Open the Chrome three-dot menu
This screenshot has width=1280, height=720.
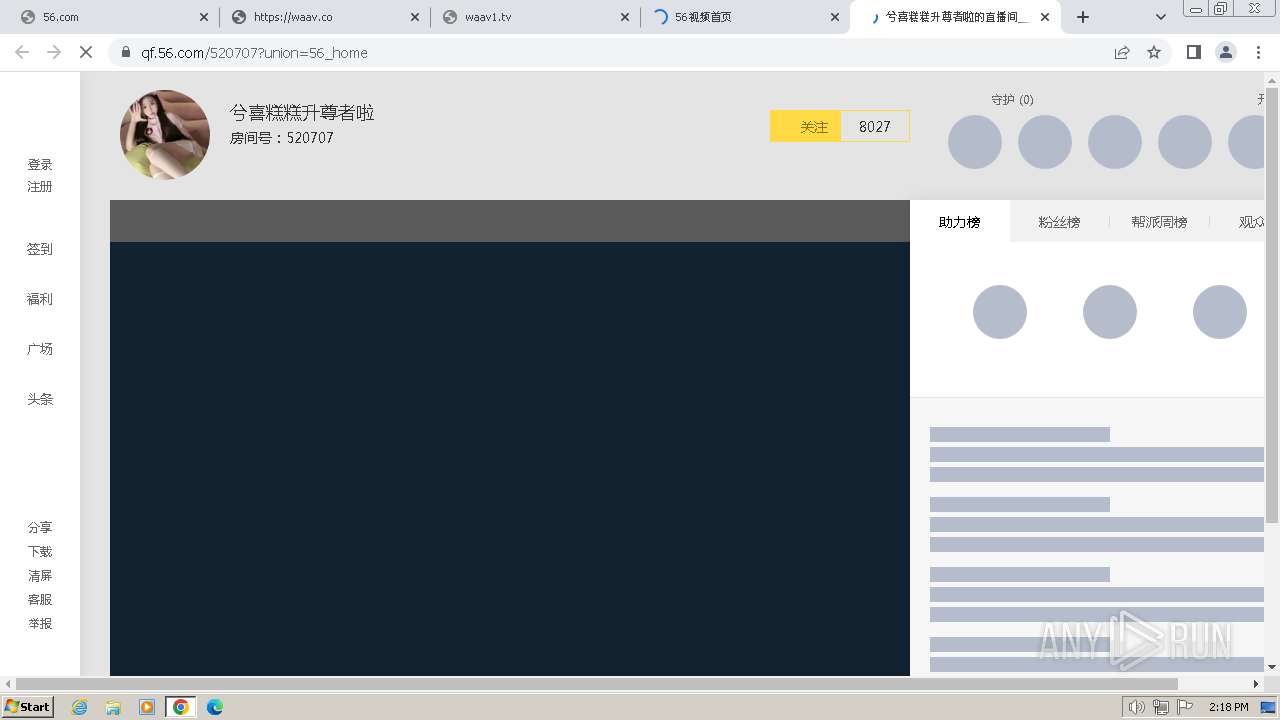click(x=1258, y=52)
